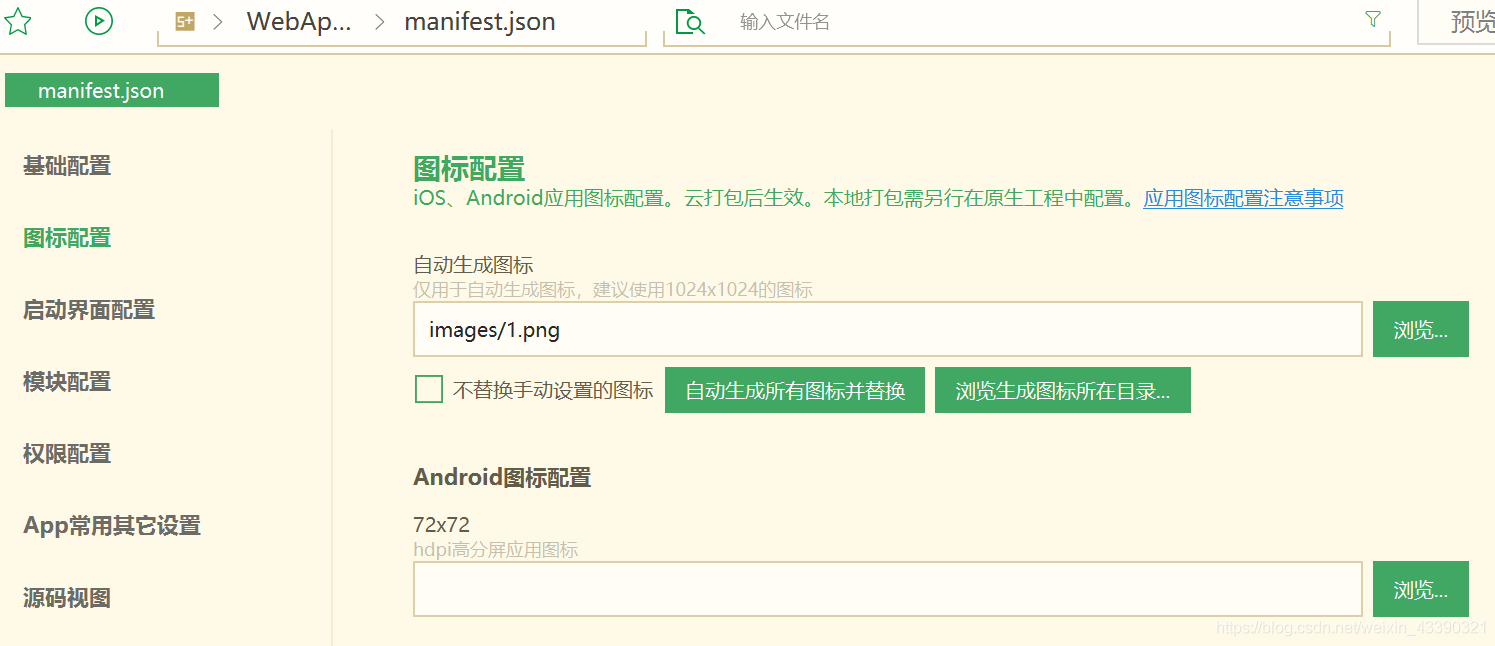Click the Android图标配置 heading
The width and height of the screenshot is (1495, 646).
(502, 477)
